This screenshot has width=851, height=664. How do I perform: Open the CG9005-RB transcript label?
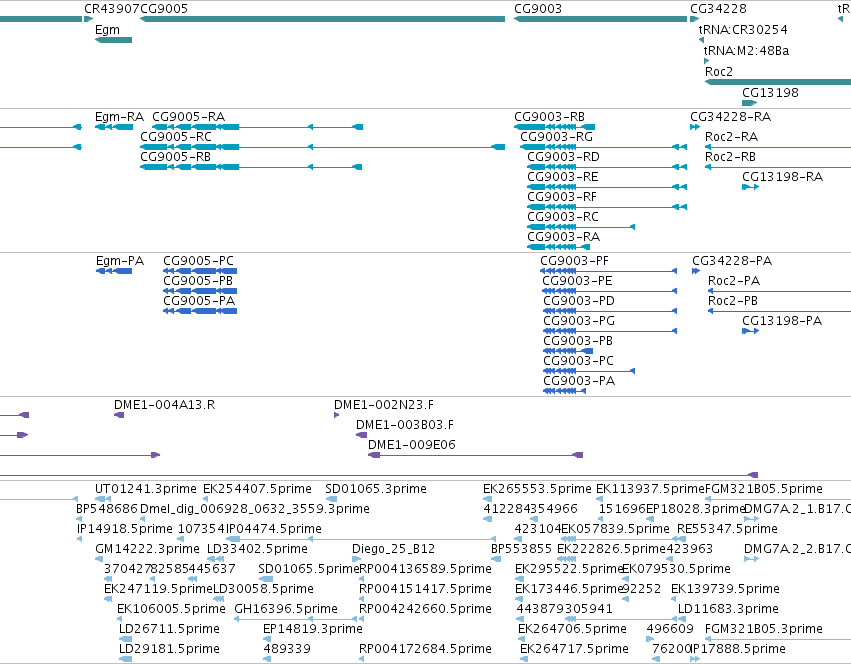[x=175, y=157]
